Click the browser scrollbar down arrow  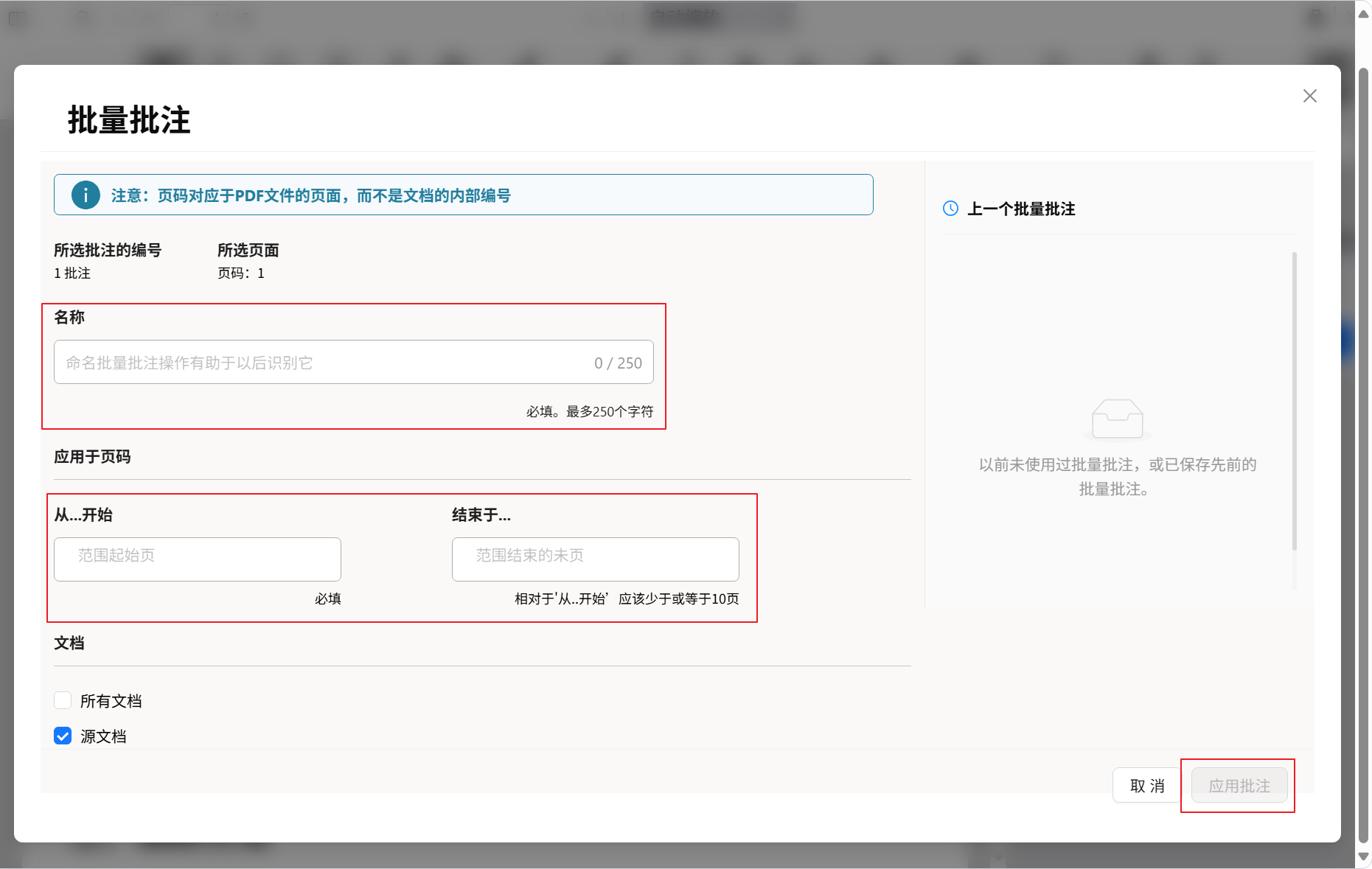pyautogui.click(x=1363, y=856)
